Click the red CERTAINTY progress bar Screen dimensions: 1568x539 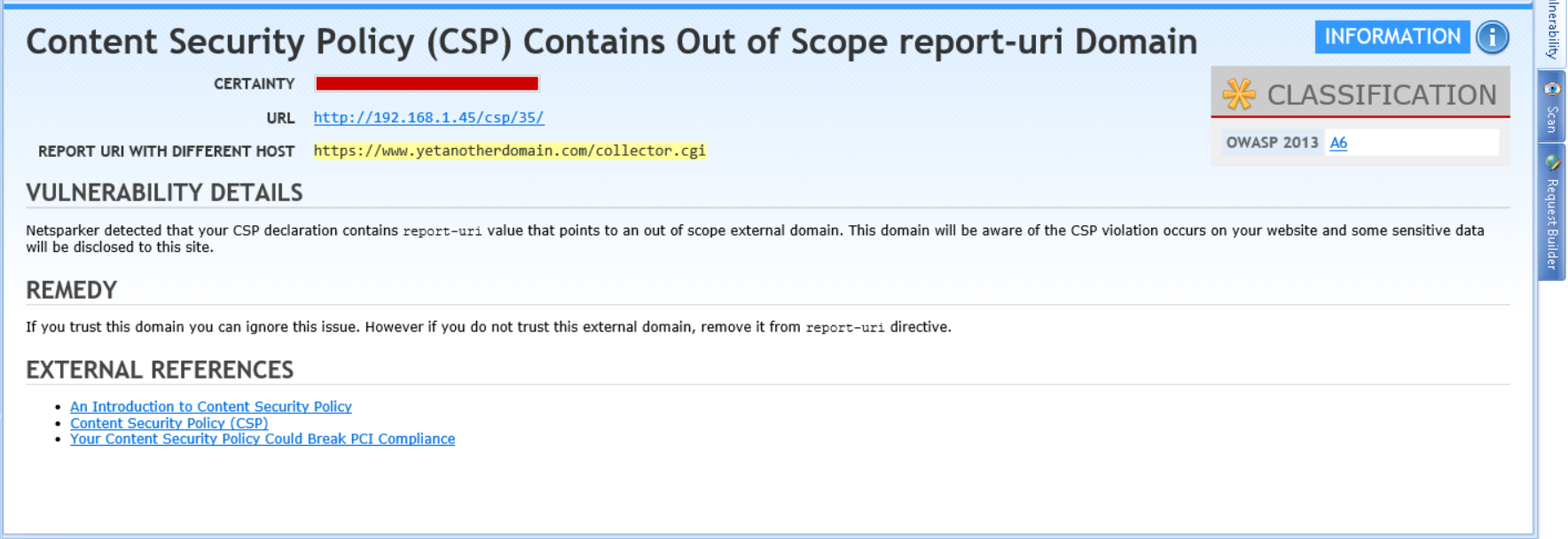point(427,83)
